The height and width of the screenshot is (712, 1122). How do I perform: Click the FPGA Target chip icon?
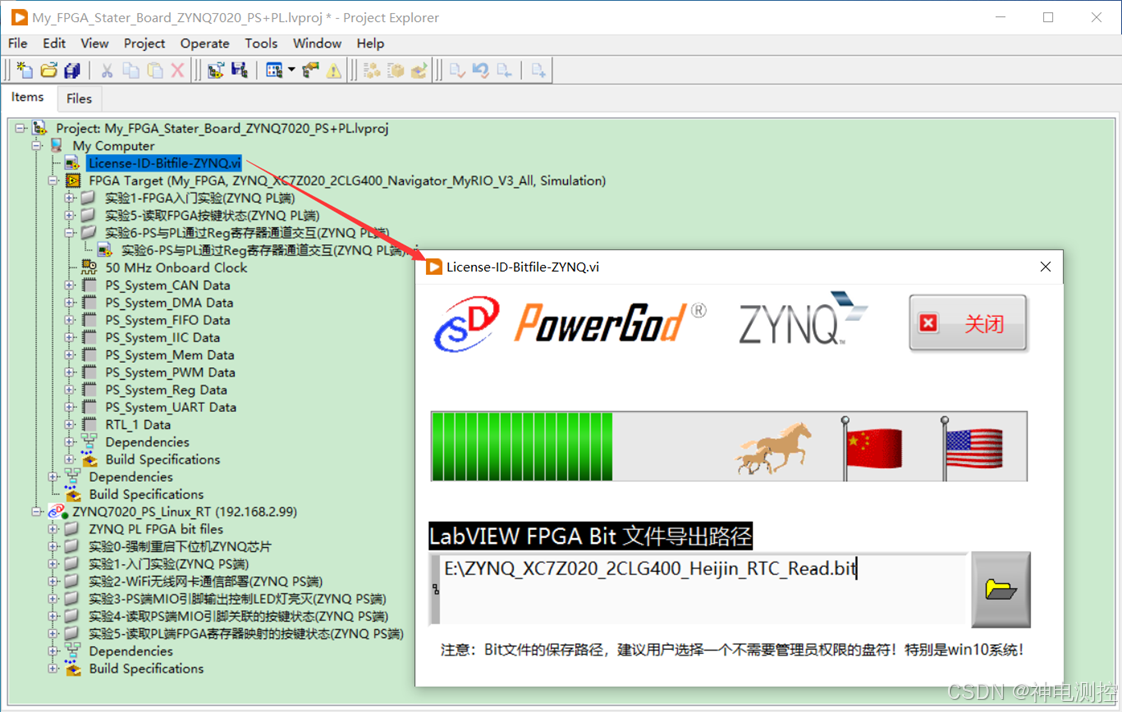click(72, 180)
